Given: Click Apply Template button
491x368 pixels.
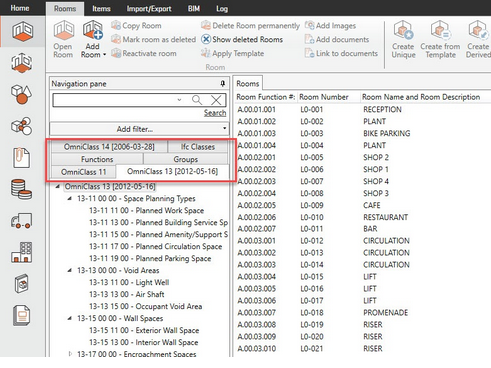Looking at the screenshot, I should (x=233, y=53).
